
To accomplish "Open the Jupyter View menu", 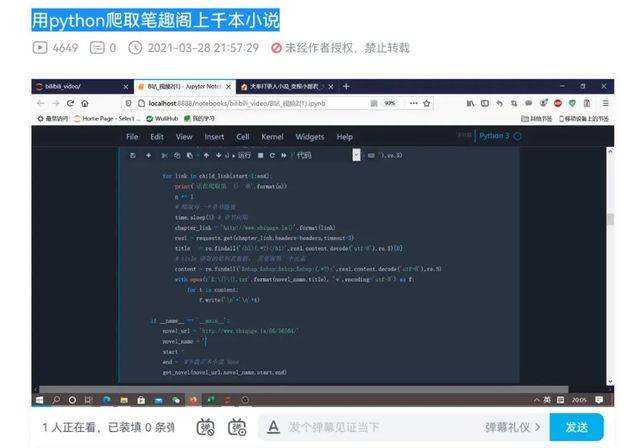I will pyautogui.click(x=184, y=137).
